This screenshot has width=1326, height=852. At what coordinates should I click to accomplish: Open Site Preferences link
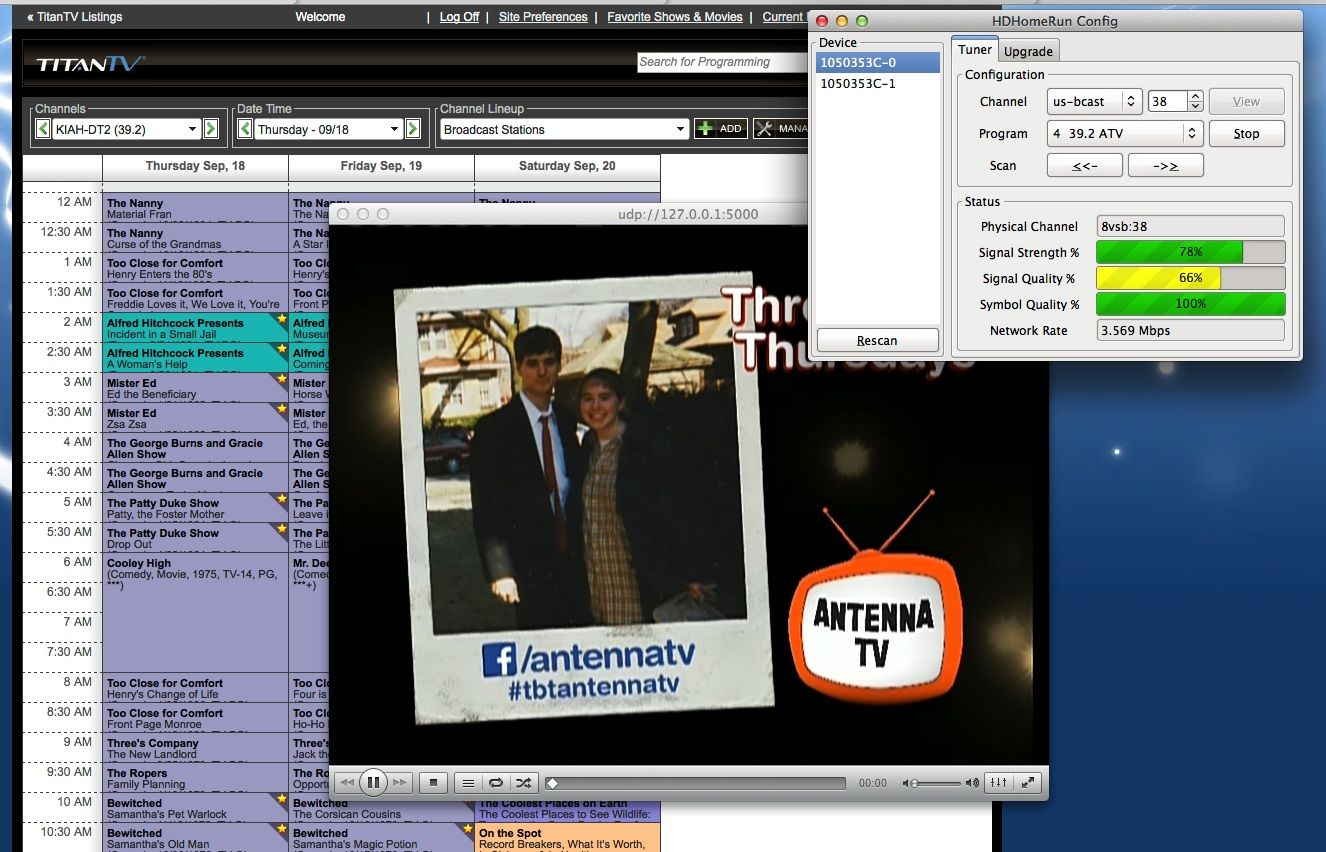pos(543,17)
